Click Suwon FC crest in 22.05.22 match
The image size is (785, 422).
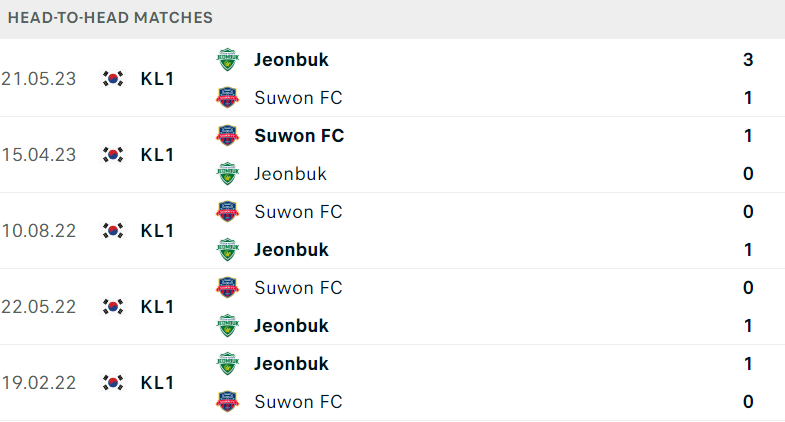point(227,288)
